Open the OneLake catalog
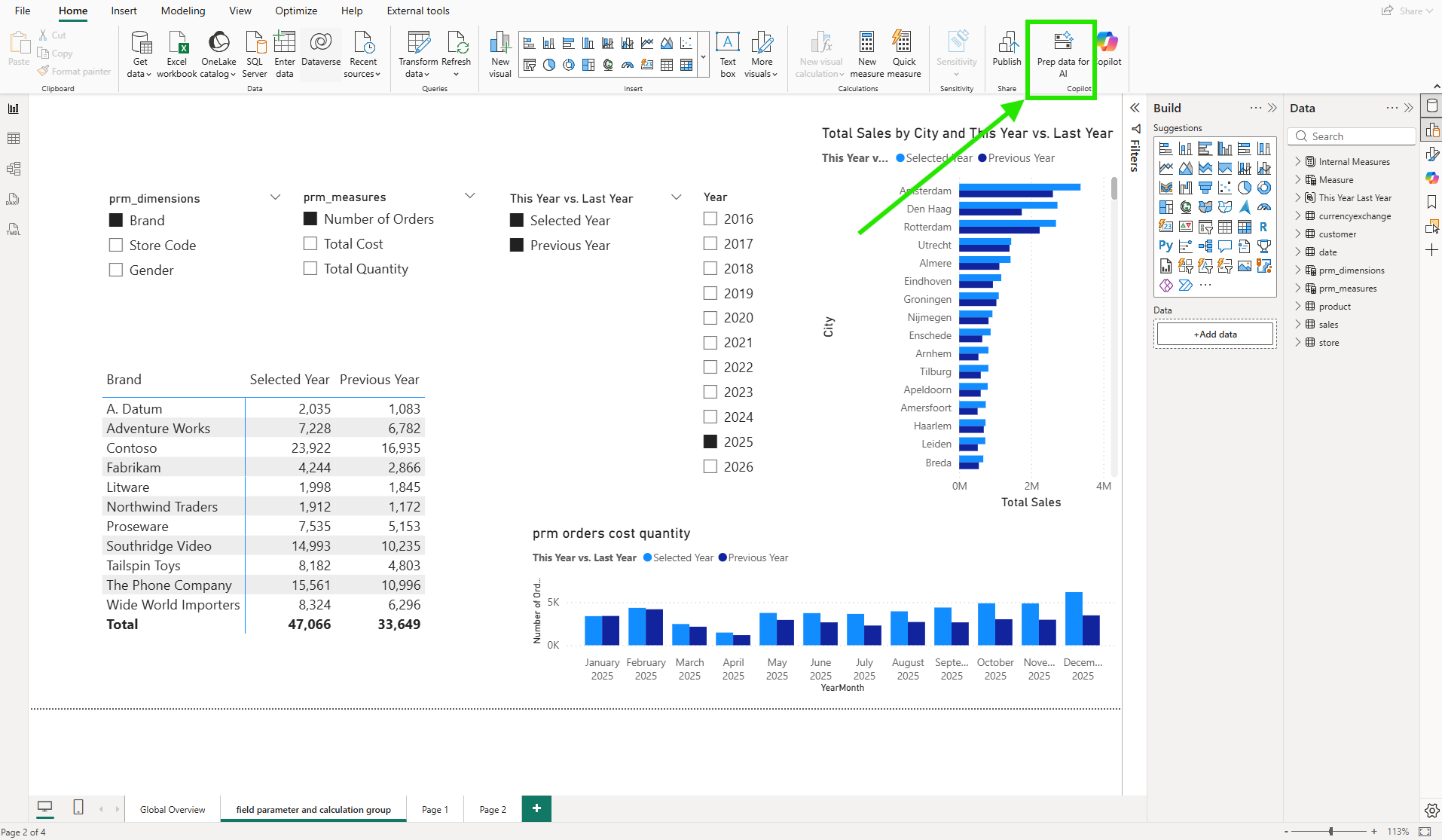The width and height of the screenshot is (1442, 840). point(218,54)
